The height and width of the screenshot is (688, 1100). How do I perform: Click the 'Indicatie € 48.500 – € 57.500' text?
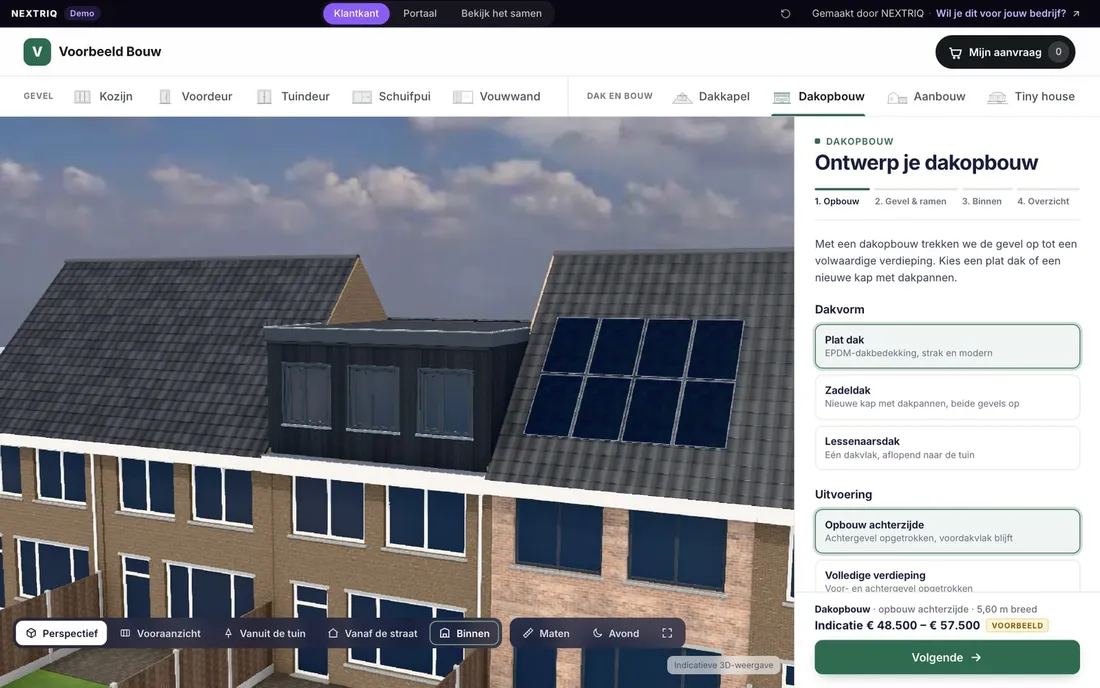pyautogui.click(x=897, y=626)
